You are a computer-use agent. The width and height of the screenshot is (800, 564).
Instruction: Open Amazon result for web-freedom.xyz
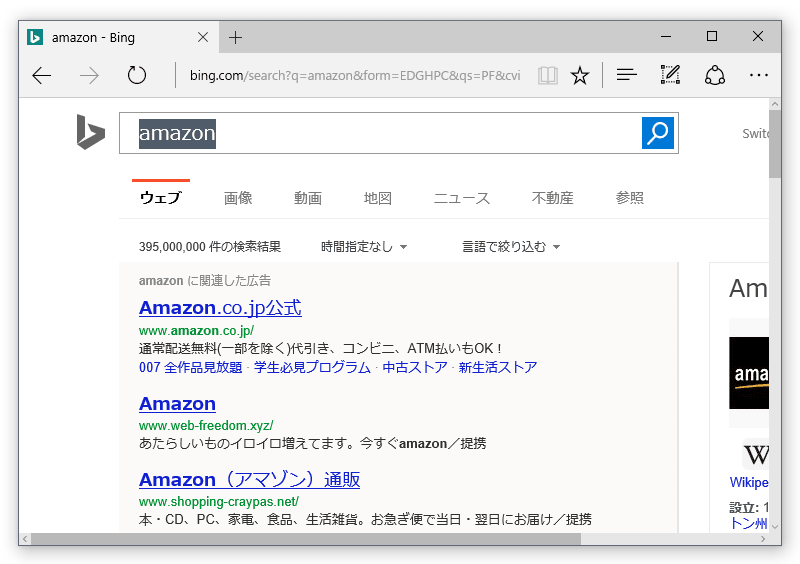[x=177, y=404]
